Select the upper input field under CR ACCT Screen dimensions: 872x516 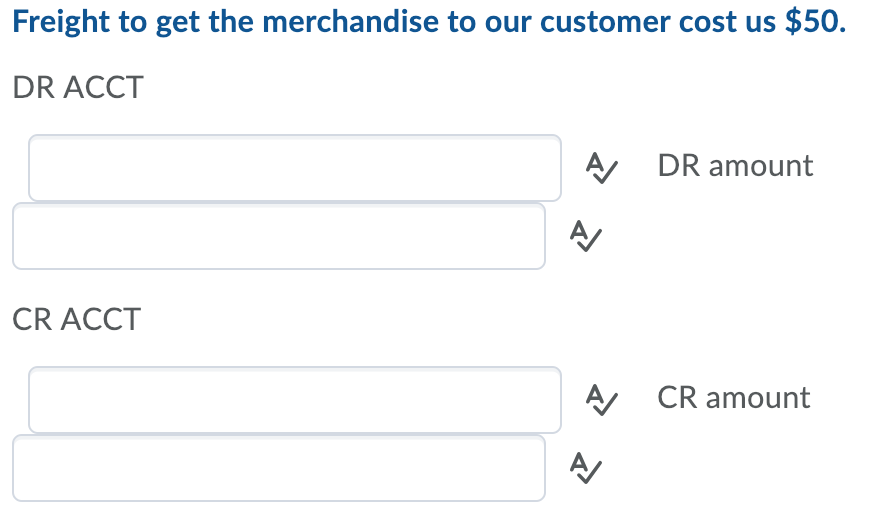point(294,400)
